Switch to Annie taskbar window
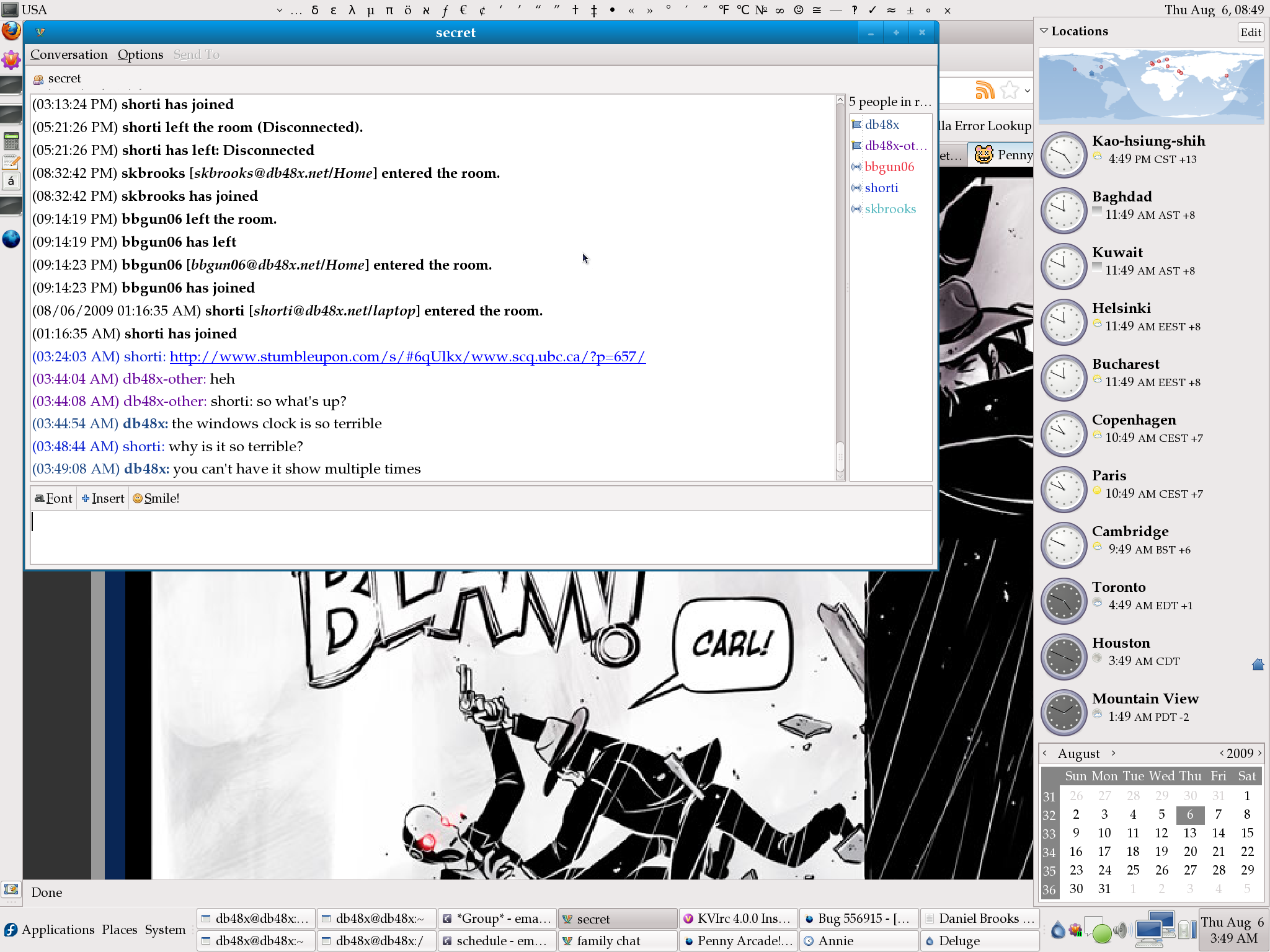 tap(858, 940)
